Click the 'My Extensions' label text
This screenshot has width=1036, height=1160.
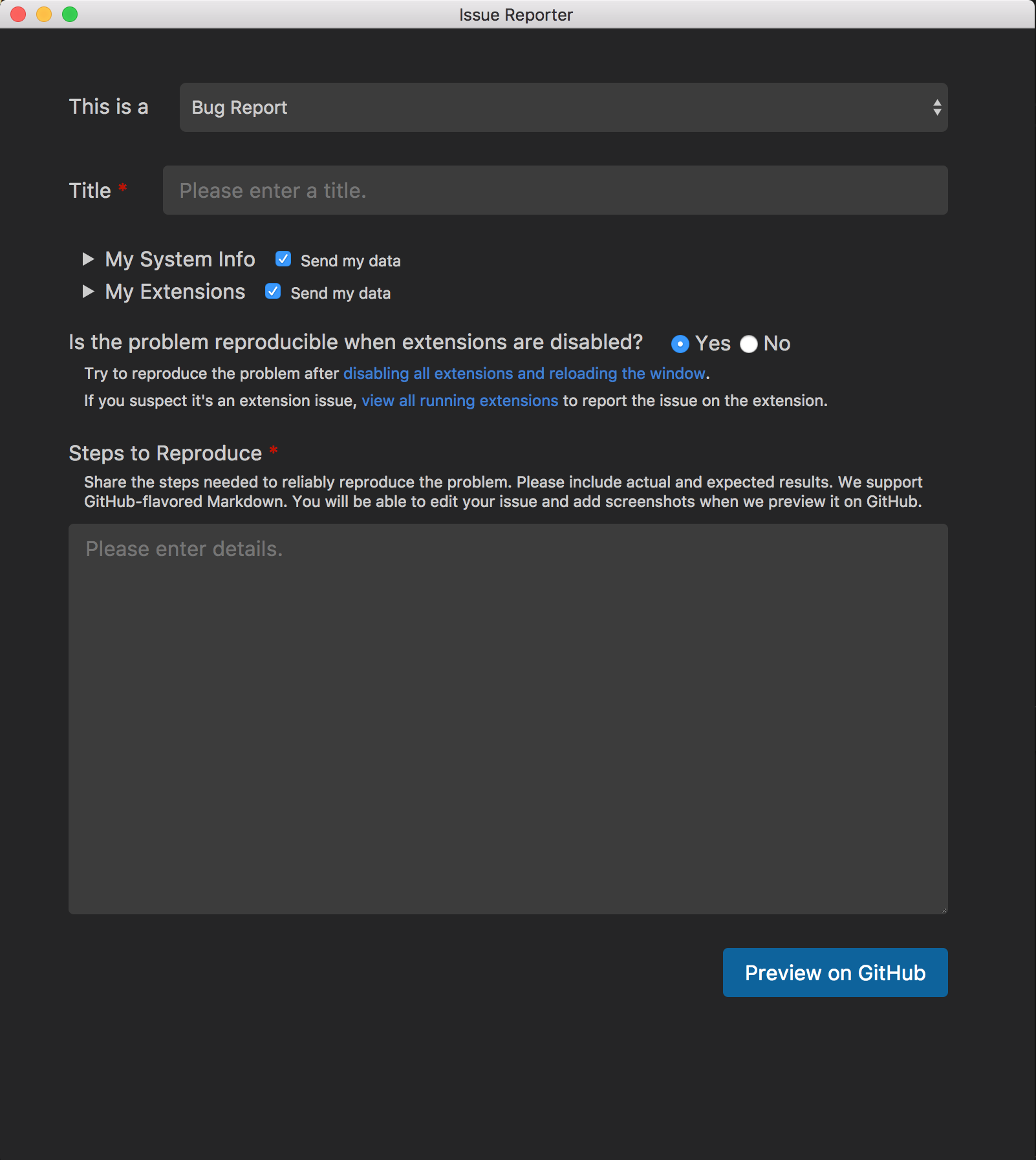pos(175,292)
